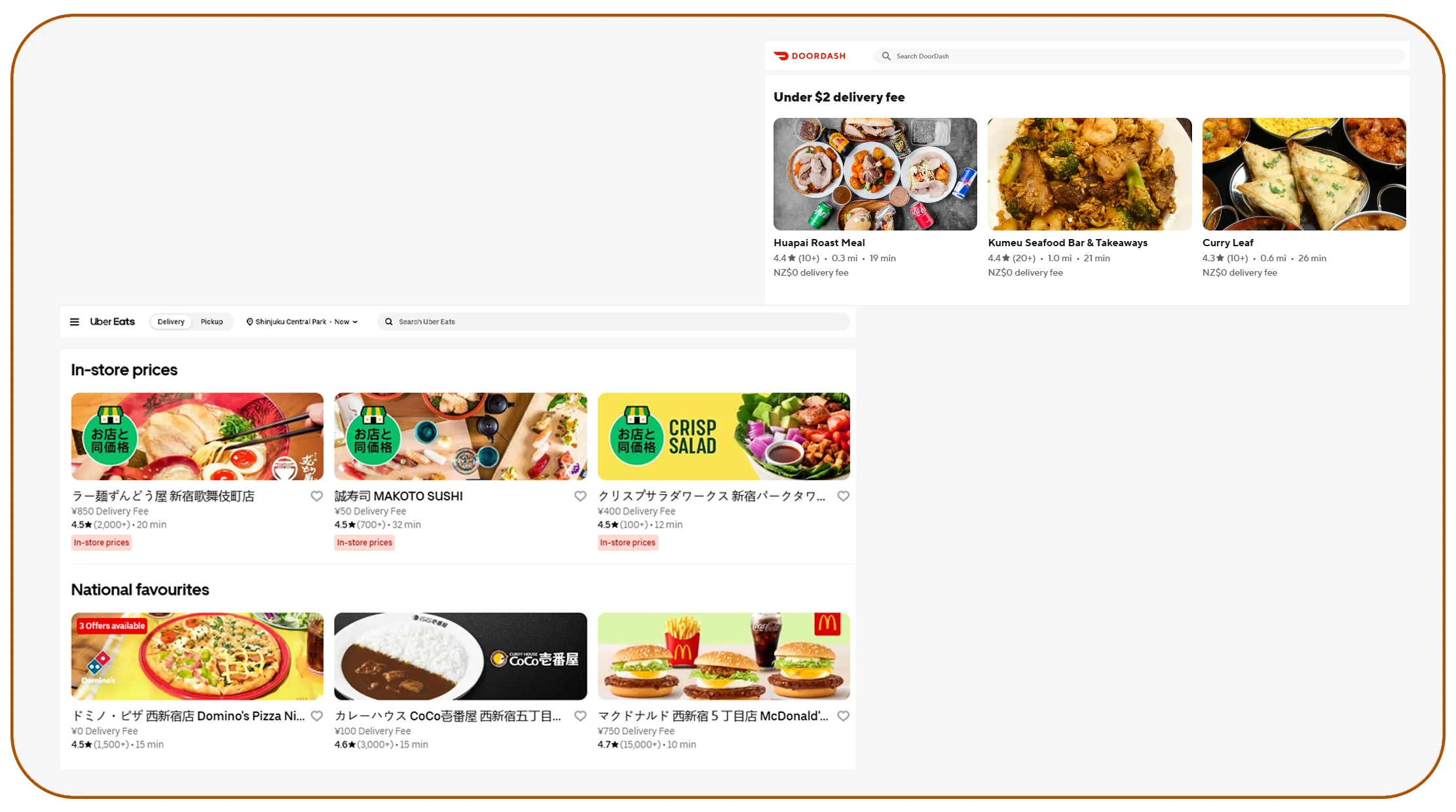1456x812 pixels.
Task: Toggle favorite heart for McDonald's
Action: [843, 716]
